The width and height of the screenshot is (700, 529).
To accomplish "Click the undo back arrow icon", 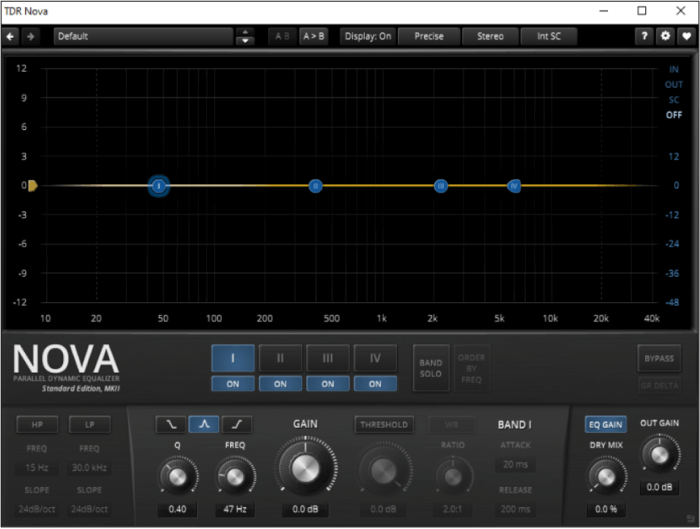I will (x=10, y=37).
